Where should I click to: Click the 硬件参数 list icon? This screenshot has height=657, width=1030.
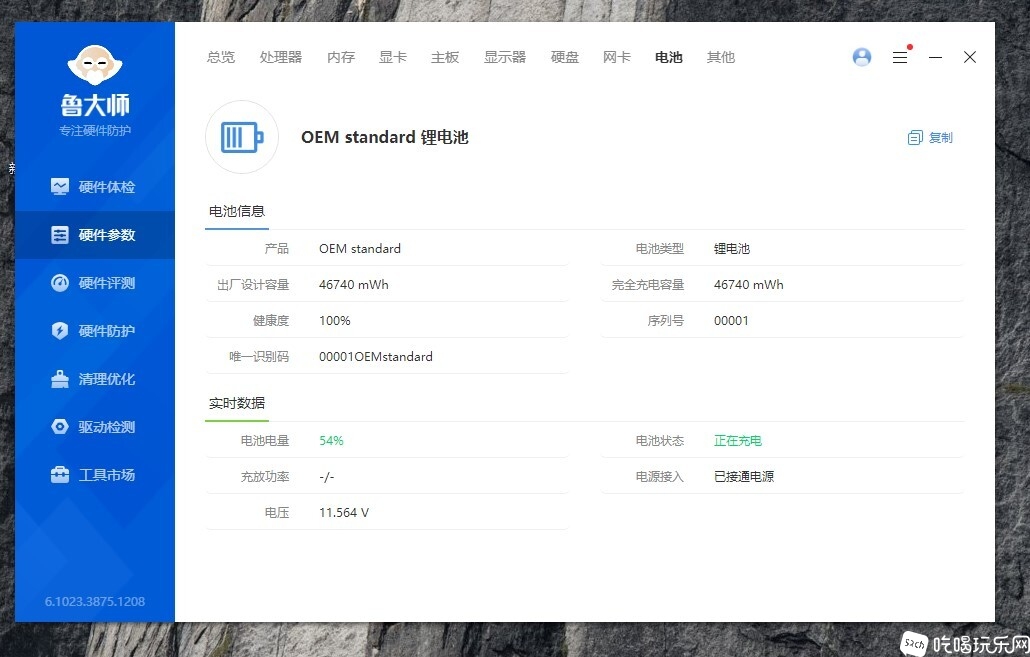[60, 235]
